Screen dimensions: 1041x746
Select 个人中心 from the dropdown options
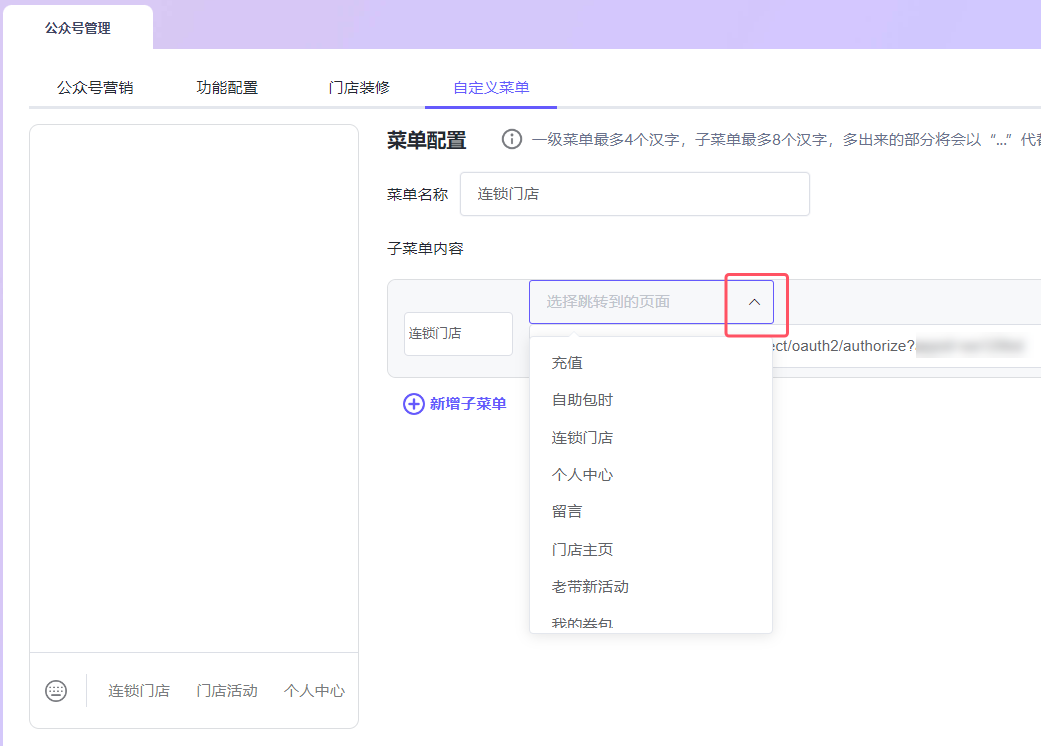(582, 475)
